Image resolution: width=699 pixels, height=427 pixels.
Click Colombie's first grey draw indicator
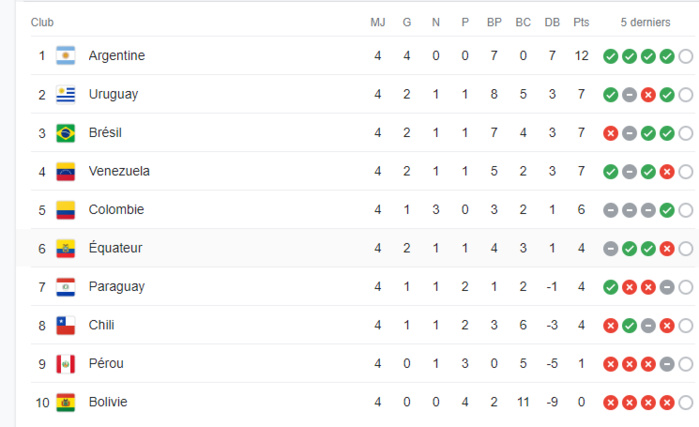pos(610,210)
